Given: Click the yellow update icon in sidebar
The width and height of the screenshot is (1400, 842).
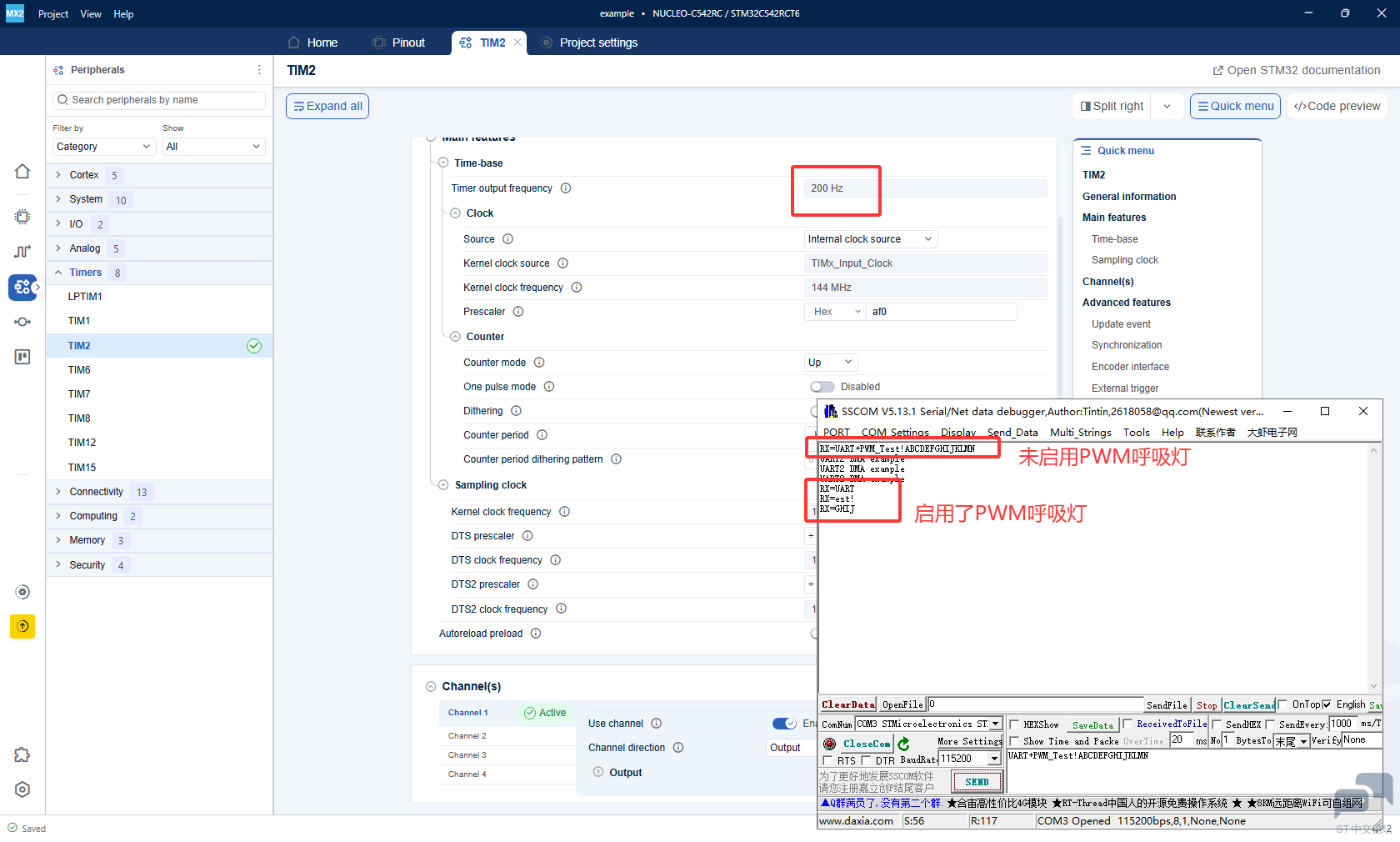Looking at the screenshot, I should (22, 626).
